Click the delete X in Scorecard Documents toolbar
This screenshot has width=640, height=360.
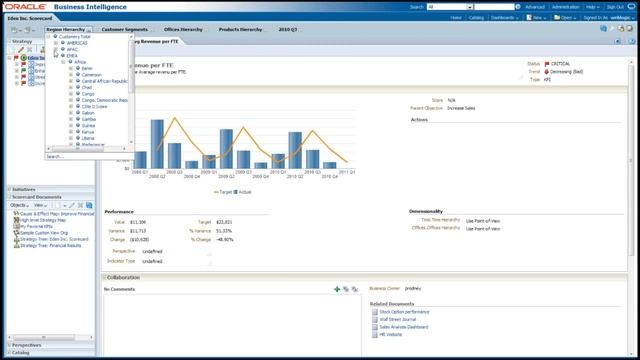click(80, 205)
